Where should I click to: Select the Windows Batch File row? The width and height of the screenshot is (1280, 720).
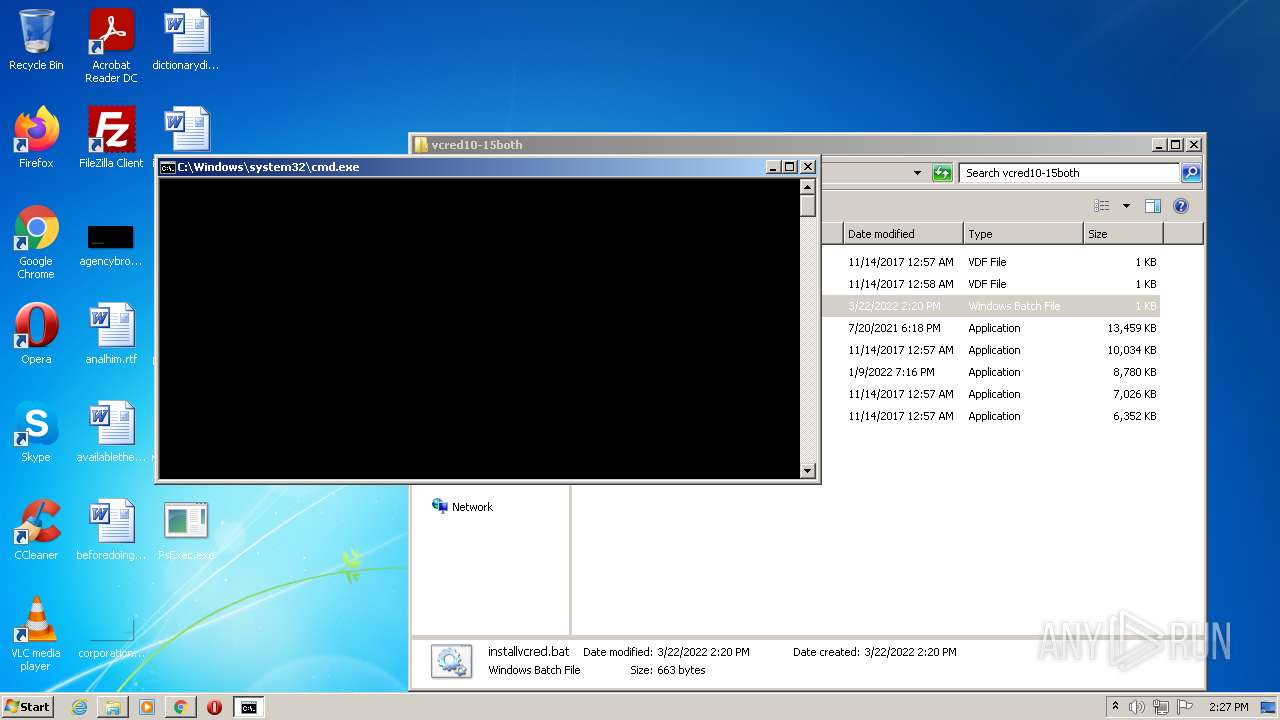(x=990, y=306)
